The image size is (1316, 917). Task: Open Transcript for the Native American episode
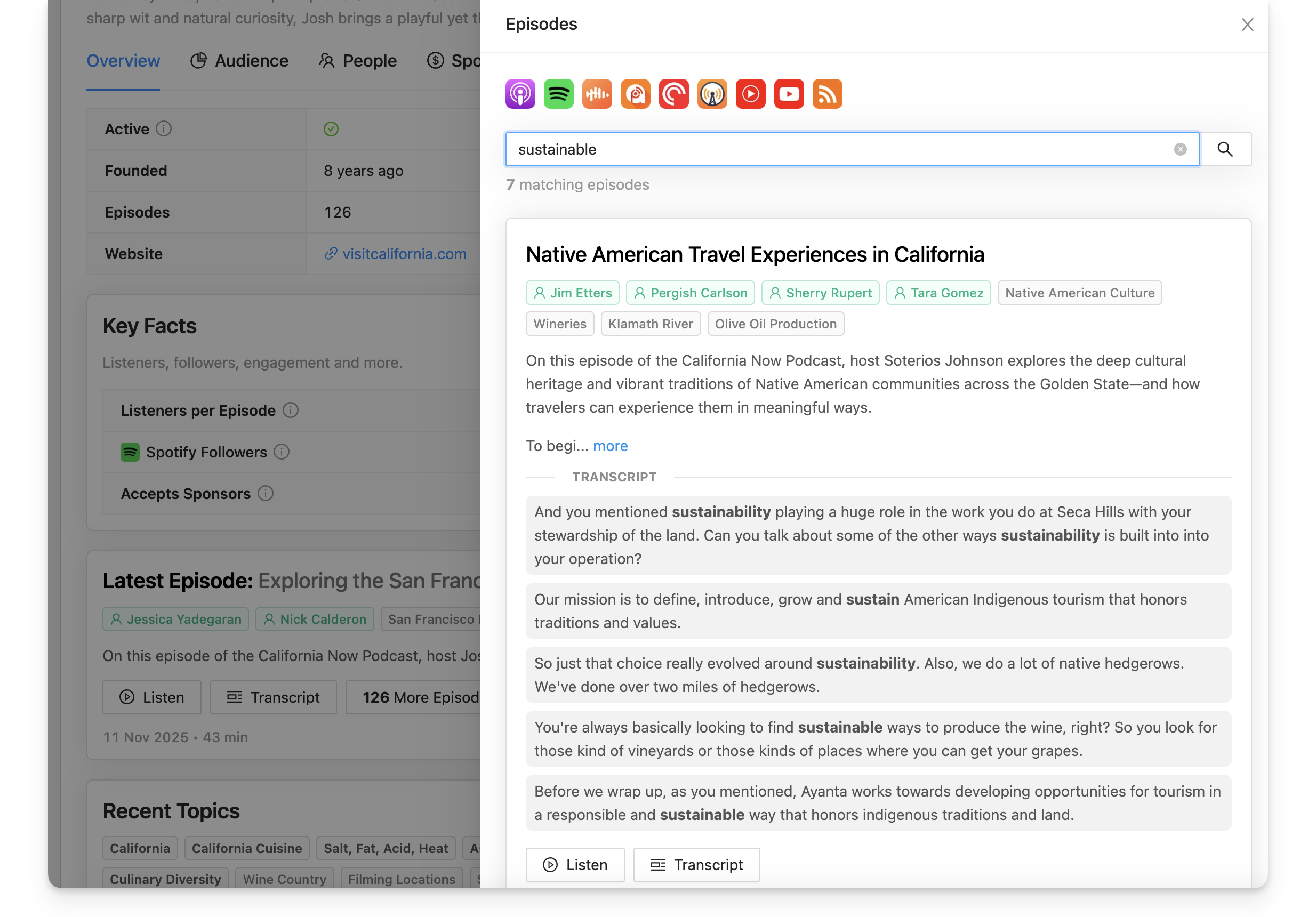tap(696, 864)
